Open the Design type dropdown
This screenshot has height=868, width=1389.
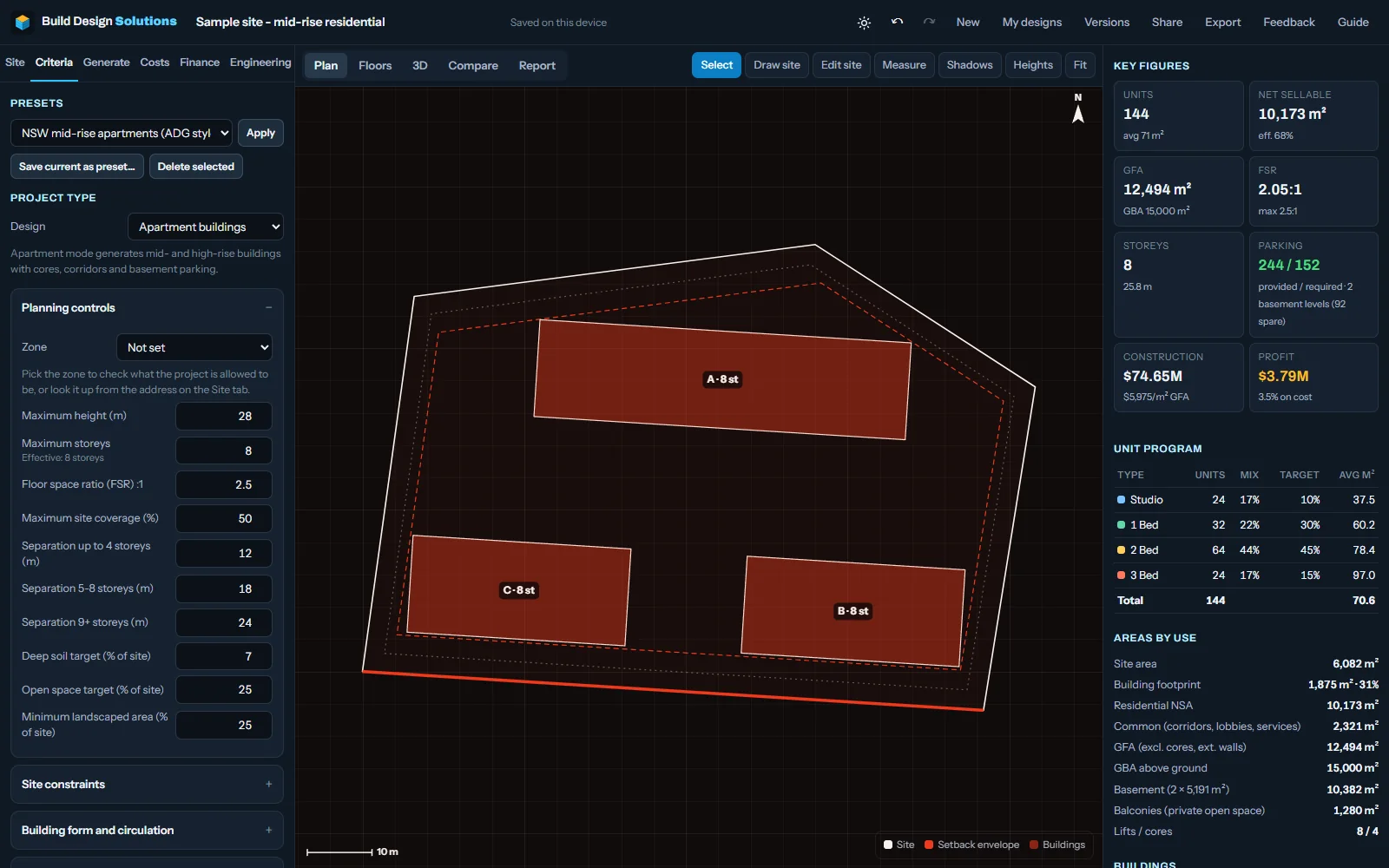(206, 227)
